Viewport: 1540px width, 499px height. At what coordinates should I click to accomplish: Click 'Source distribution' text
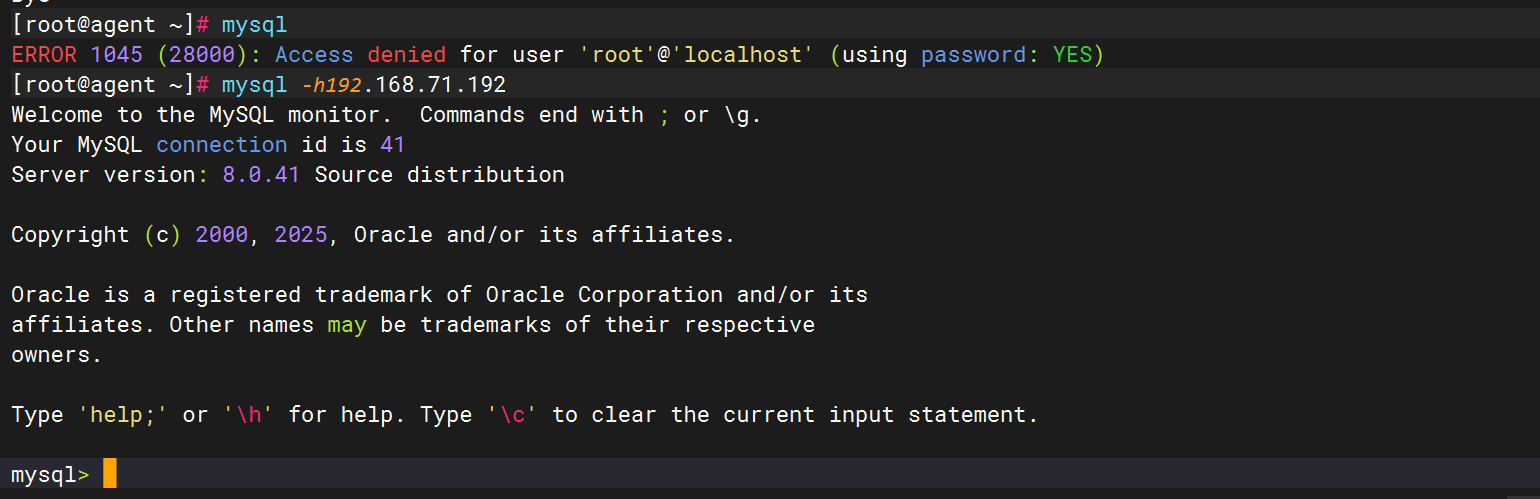(439, 175)
